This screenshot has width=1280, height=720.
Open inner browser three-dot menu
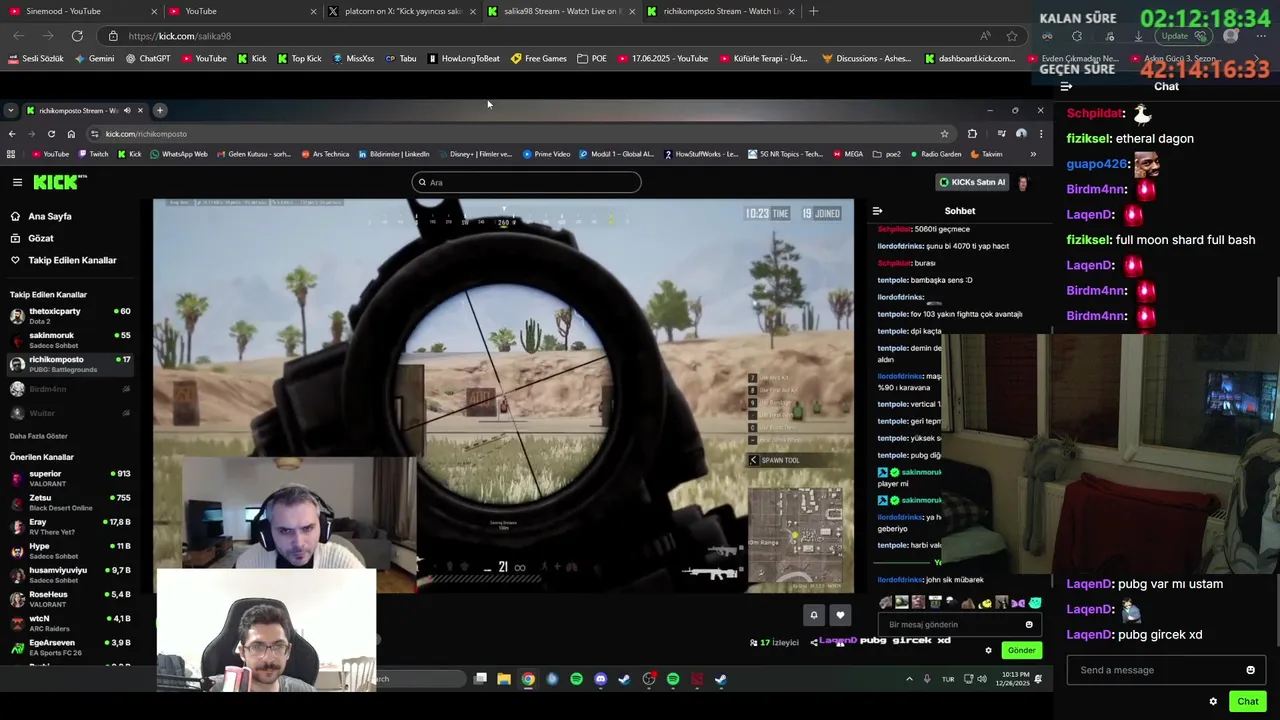[x=1040, y=134]
